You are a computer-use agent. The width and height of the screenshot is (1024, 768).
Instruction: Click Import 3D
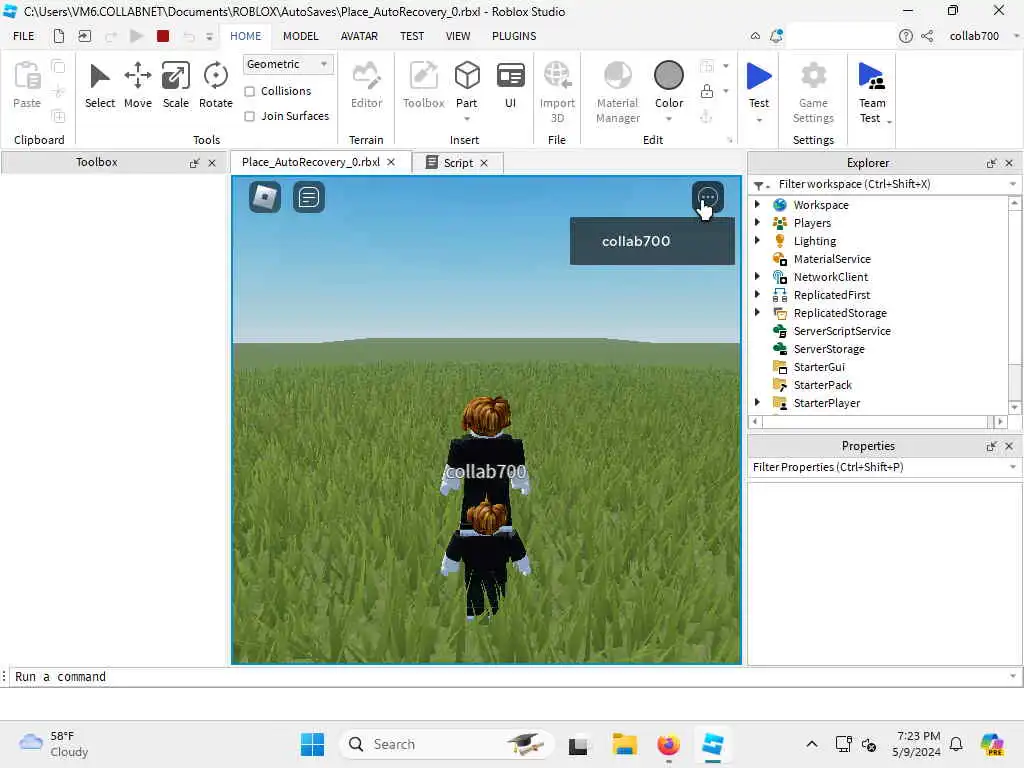(x=557, y=91)
